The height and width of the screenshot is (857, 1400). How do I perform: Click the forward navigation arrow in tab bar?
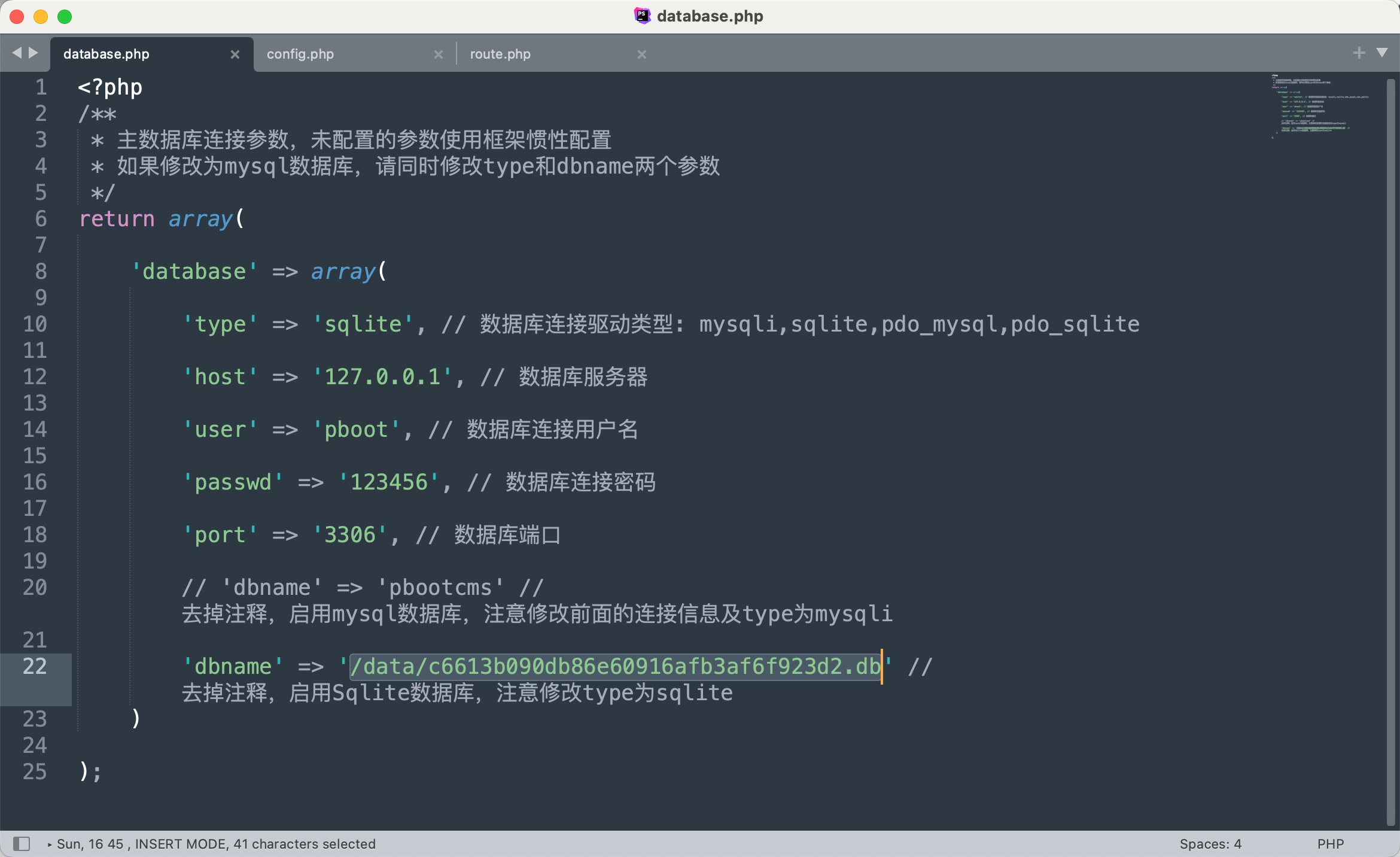tap(34, 53)
